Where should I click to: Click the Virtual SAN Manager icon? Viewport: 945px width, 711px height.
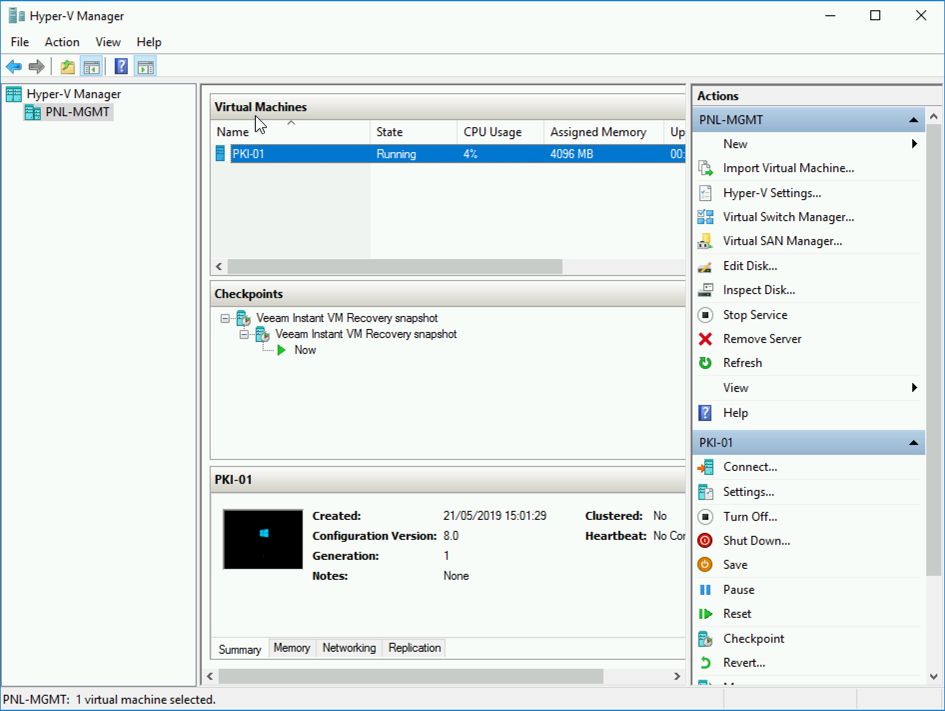click(705, 241)
